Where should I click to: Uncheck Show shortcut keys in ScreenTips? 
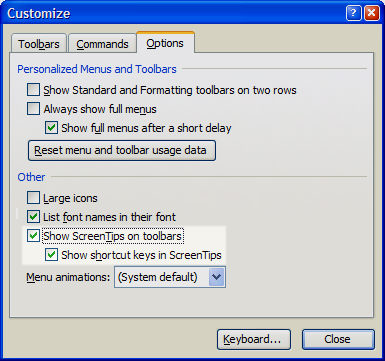click(x=51, y=255)
